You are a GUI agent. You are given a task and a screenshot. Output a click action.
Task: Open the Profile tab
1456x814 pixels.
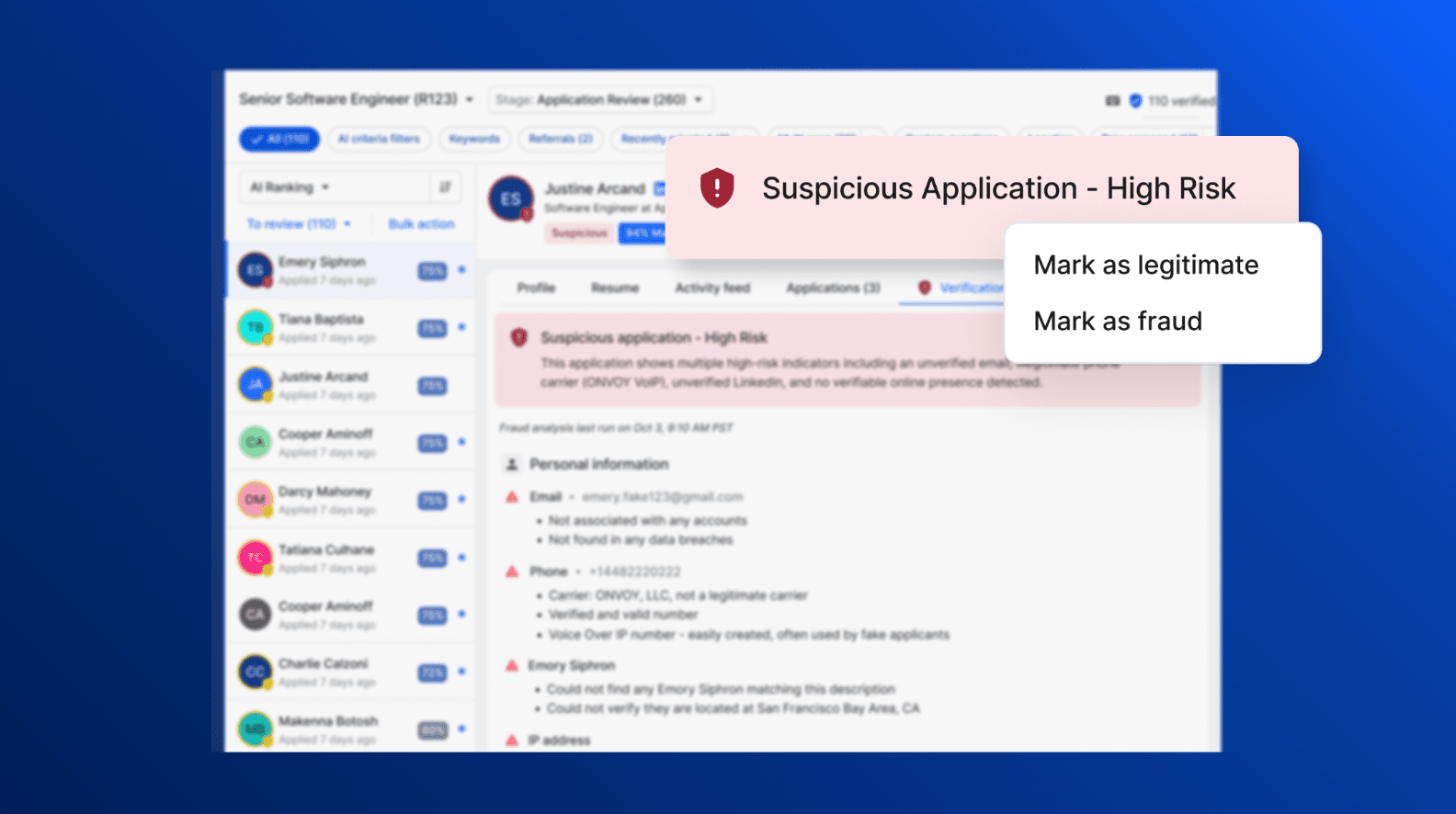(536, 288)
